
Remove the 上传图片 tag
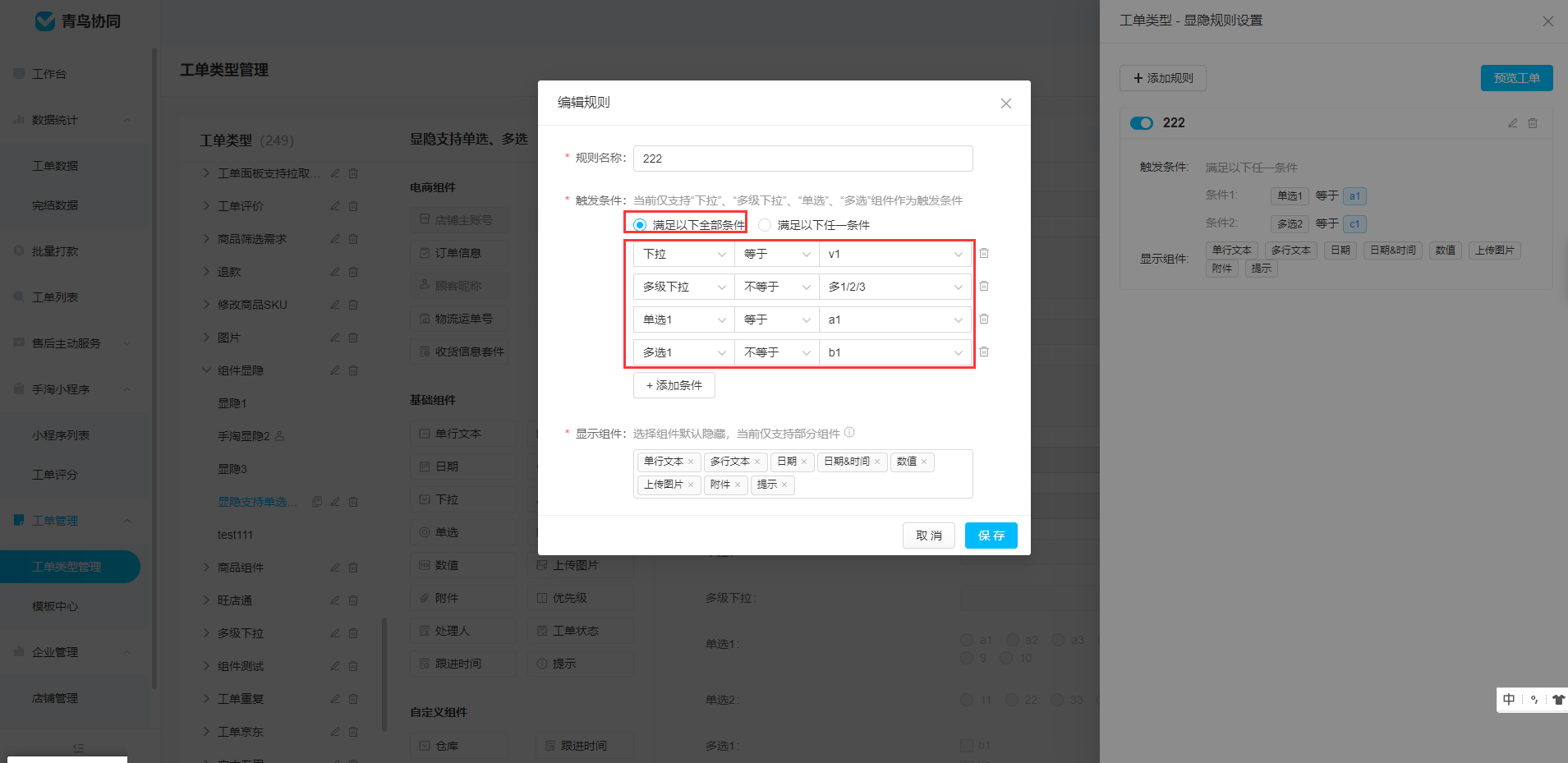[x=691, y=485]
